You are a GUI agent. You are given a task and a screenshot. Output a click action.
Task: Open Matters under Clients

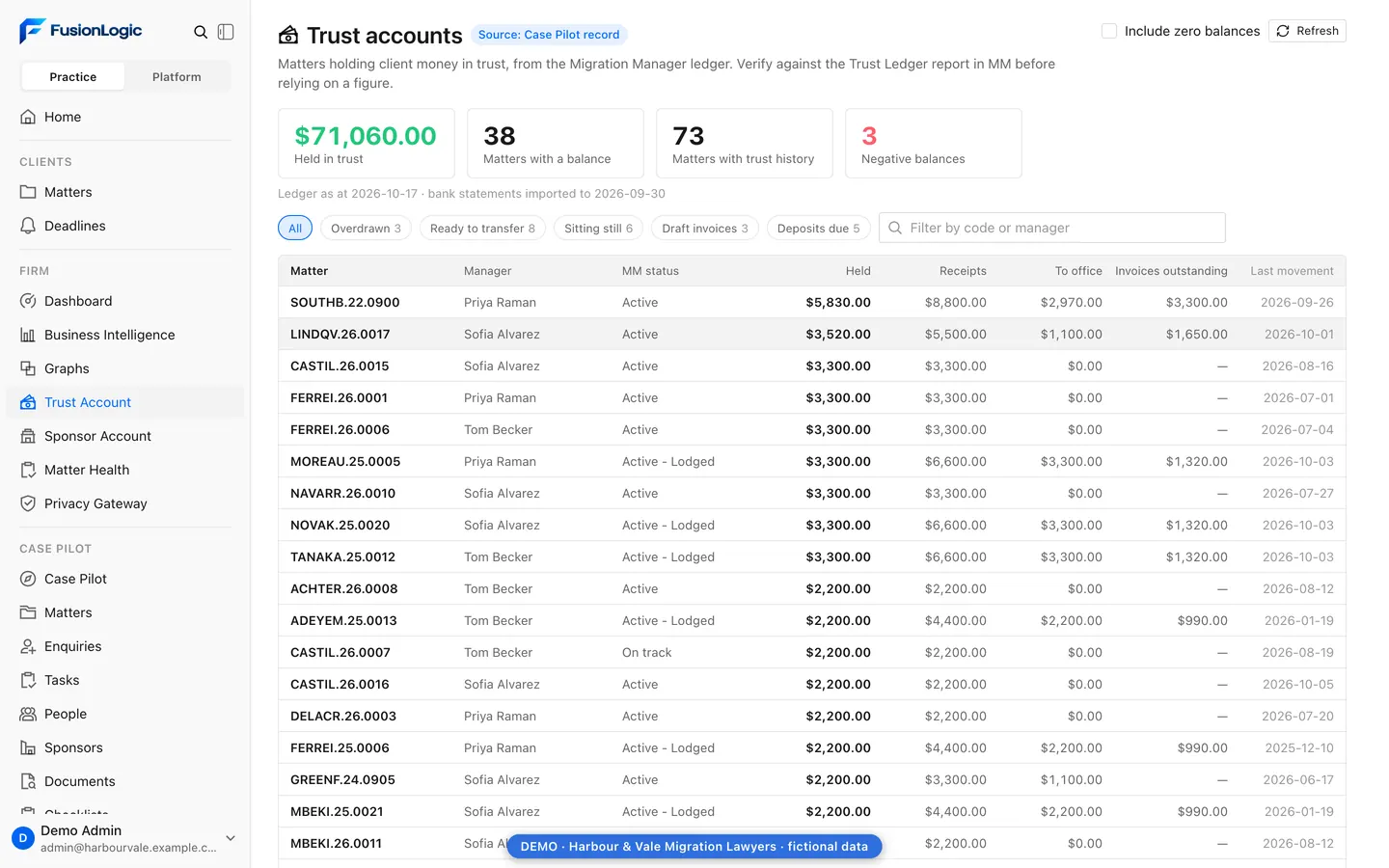pos(125,192)
